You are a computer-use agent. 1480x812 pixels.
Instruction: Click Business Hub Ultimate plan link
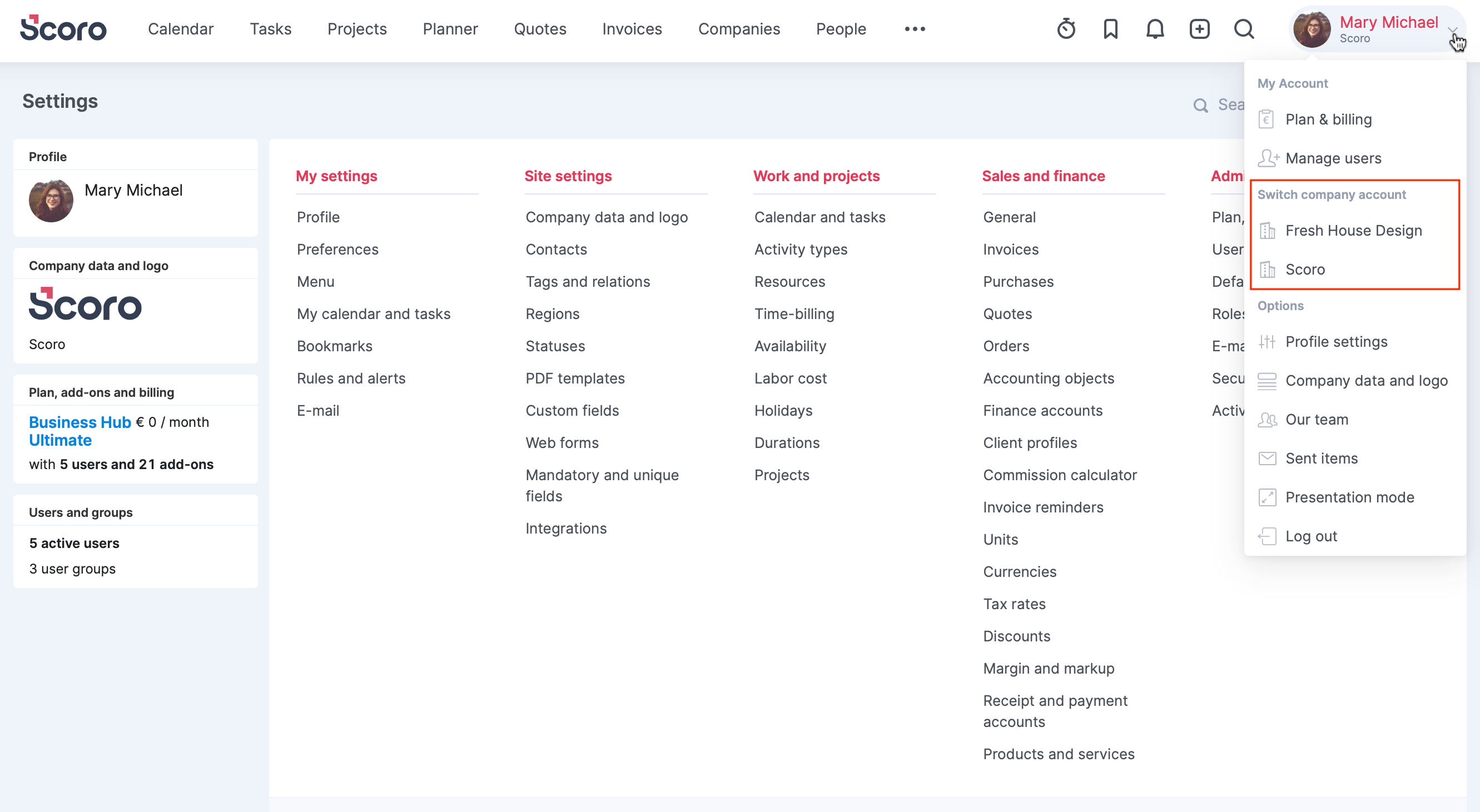point(80,422)
